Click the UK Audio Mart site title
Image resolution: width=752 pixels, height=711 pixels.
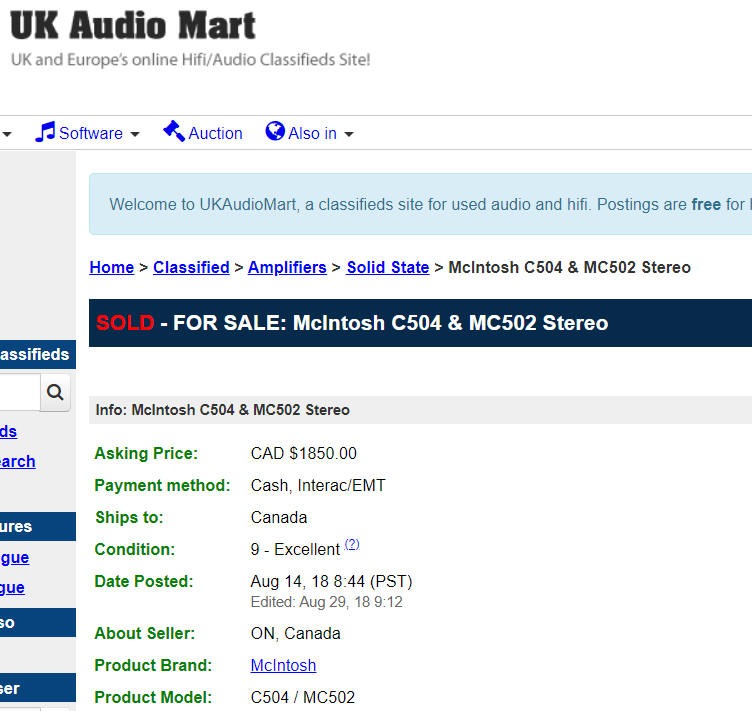(133, 25)
